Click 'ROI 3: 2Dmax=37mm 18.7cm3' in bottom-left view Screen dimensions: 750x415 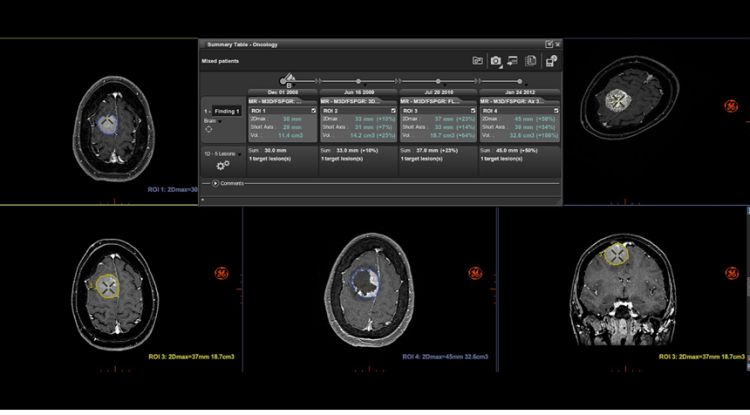coord(191,357)
